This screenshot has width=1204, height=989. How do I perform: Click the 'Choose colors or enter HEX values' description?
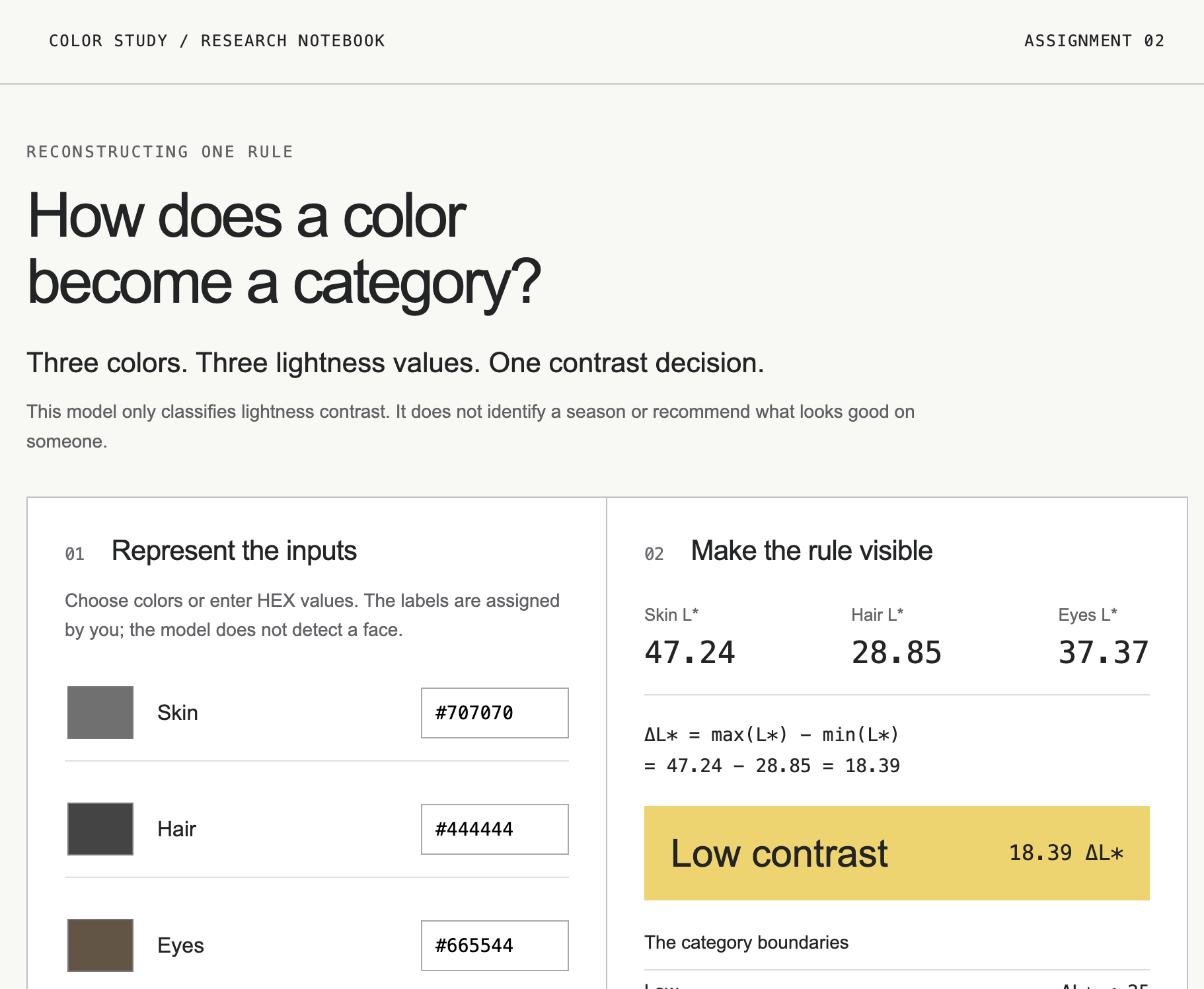[x=312, y=615]
